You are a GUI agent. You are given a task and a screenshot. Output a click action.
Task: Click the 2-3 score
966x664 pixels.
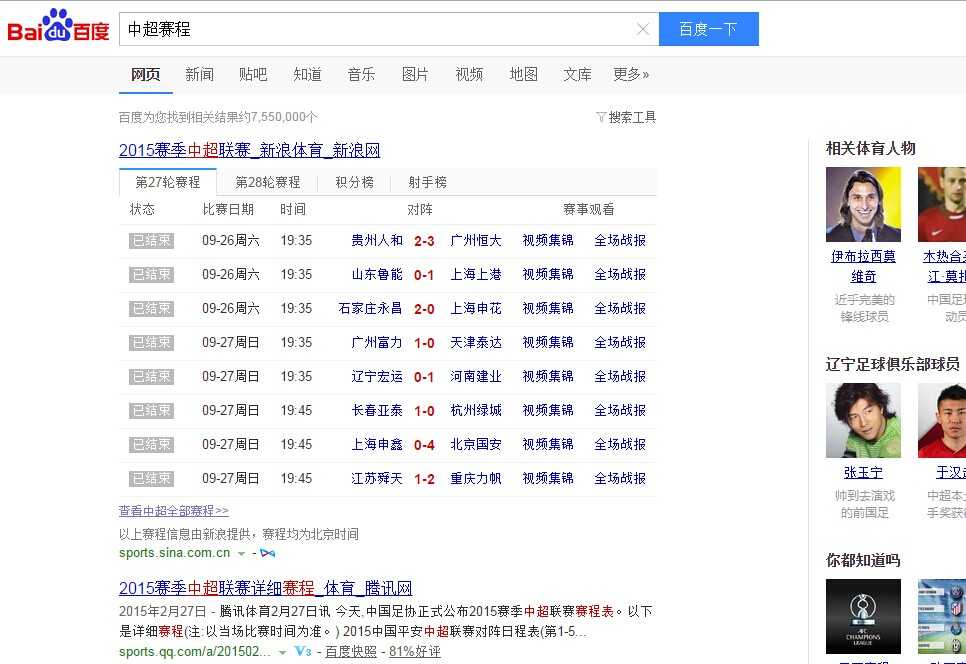pyautogui.click(x=424, y=241)
